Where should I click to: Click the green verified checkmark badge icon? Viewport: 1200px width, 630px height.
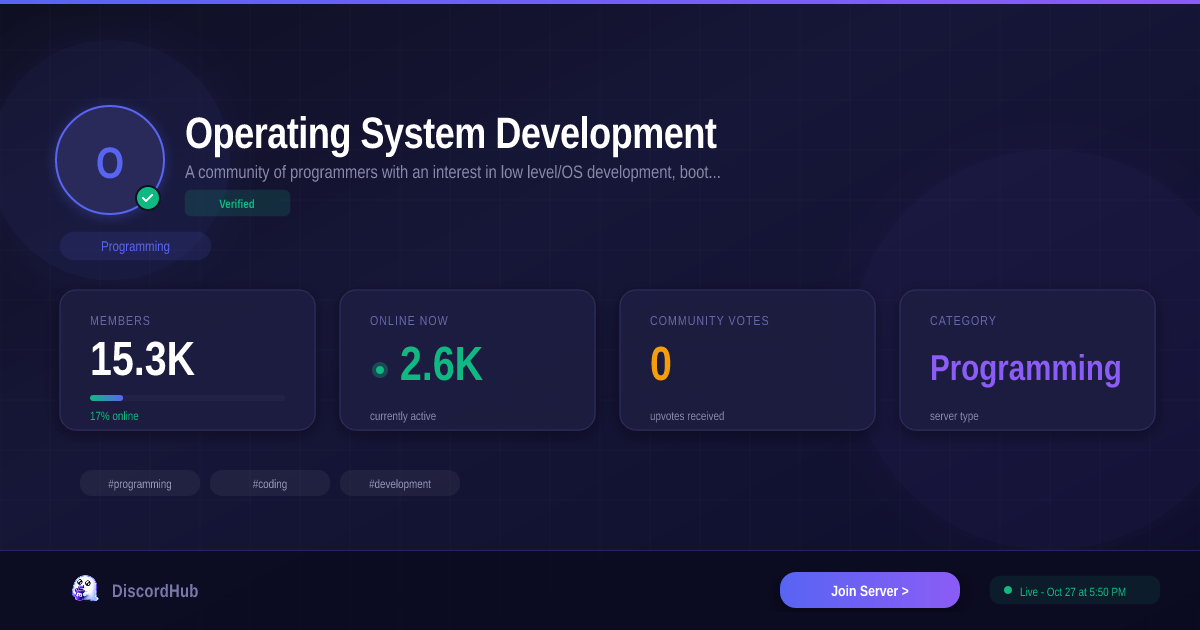coord(148,198)
